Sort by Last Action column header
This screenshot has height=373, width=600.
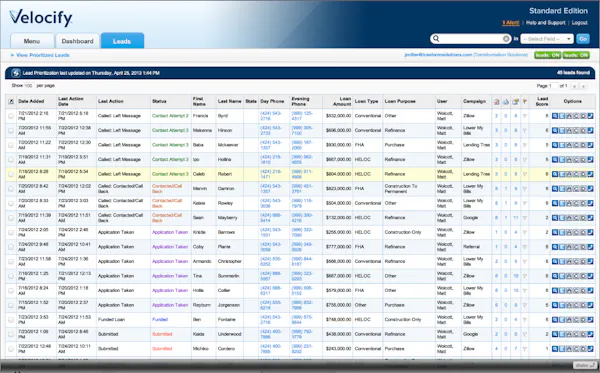(111, 101)
